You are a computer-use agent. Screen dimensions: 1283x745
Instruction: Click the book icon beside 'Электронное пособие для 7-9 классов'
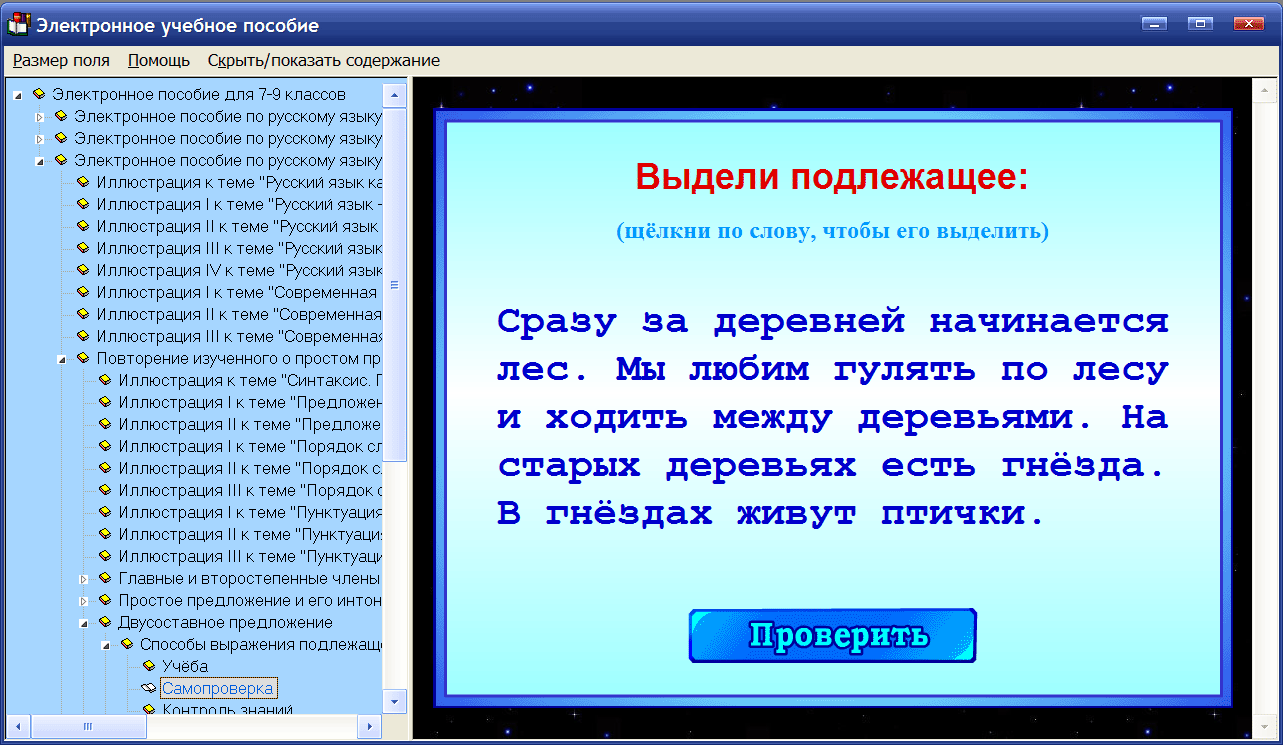point(40,94)
